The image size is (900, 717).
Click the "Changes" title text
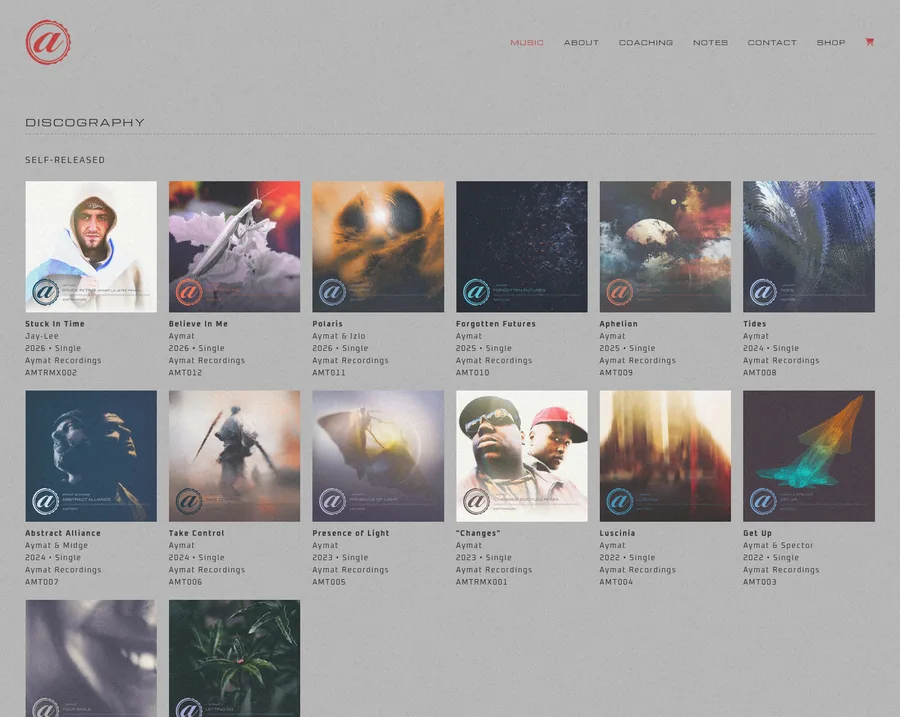click(x=478, y=533)
